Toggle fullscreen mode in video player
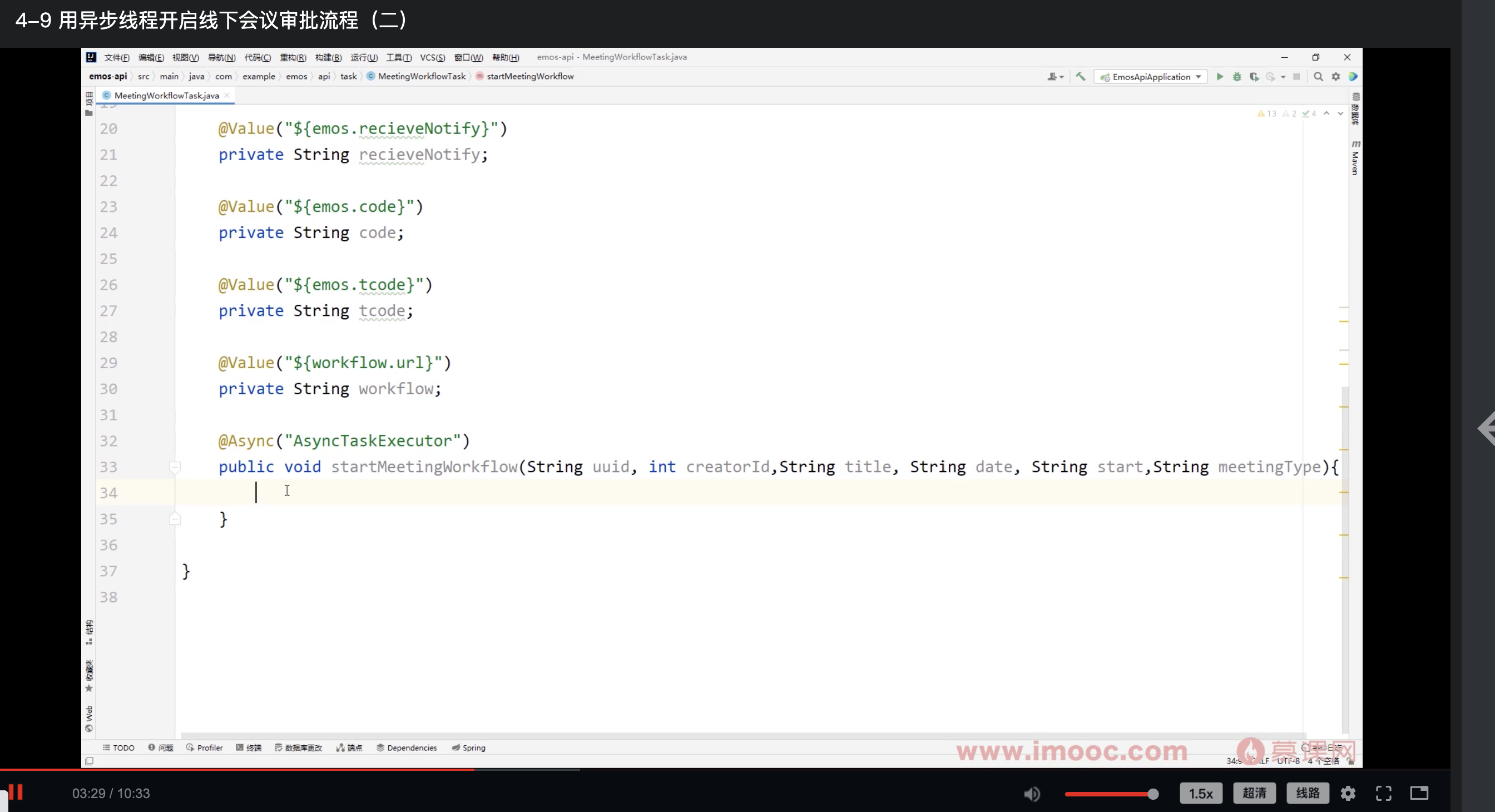1495x812 pixels. [x=1384, y=794]
